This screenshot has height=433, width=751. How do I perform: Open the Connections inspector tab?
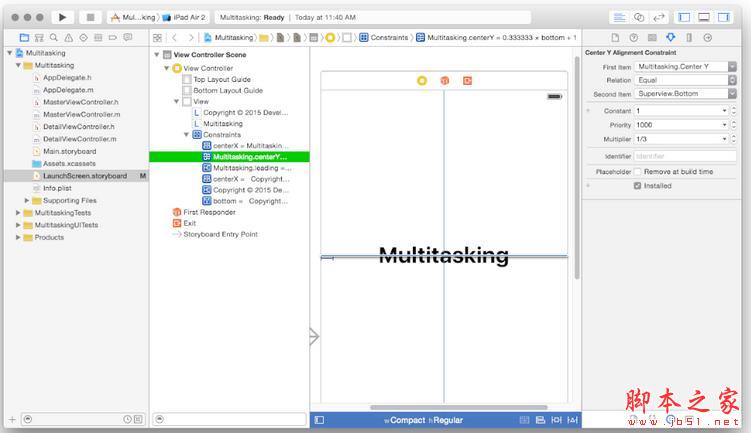coord(707,37)
